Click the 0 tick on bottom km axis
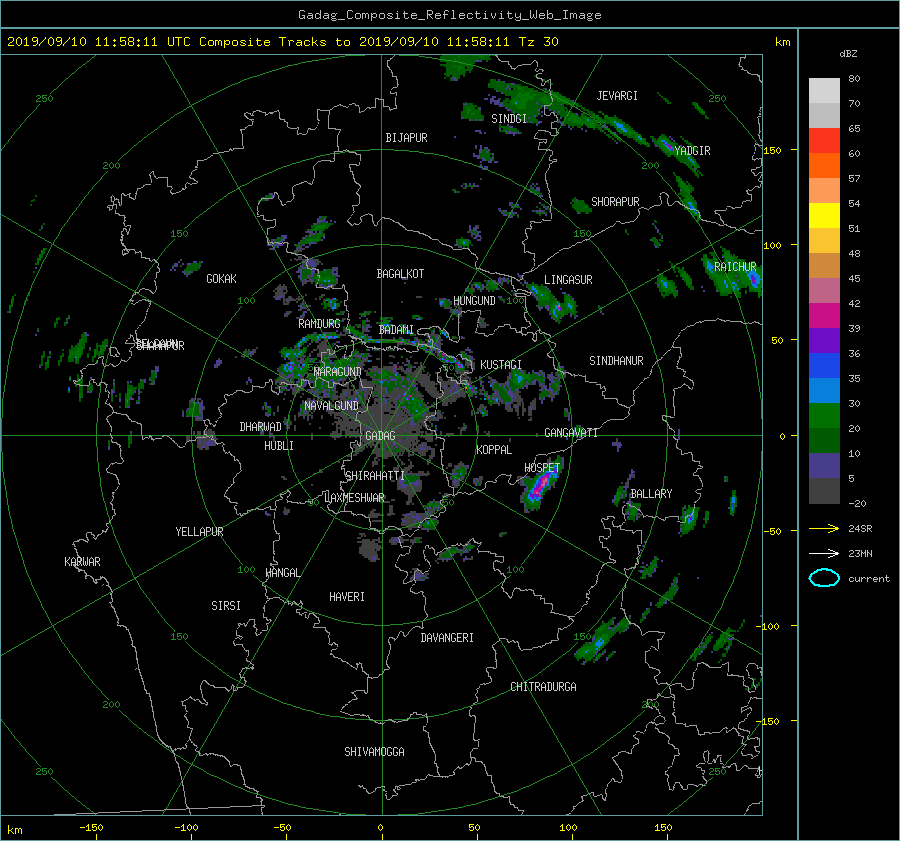Image resolution: width=900 pixels, height=841 pixels. (381, 828)
